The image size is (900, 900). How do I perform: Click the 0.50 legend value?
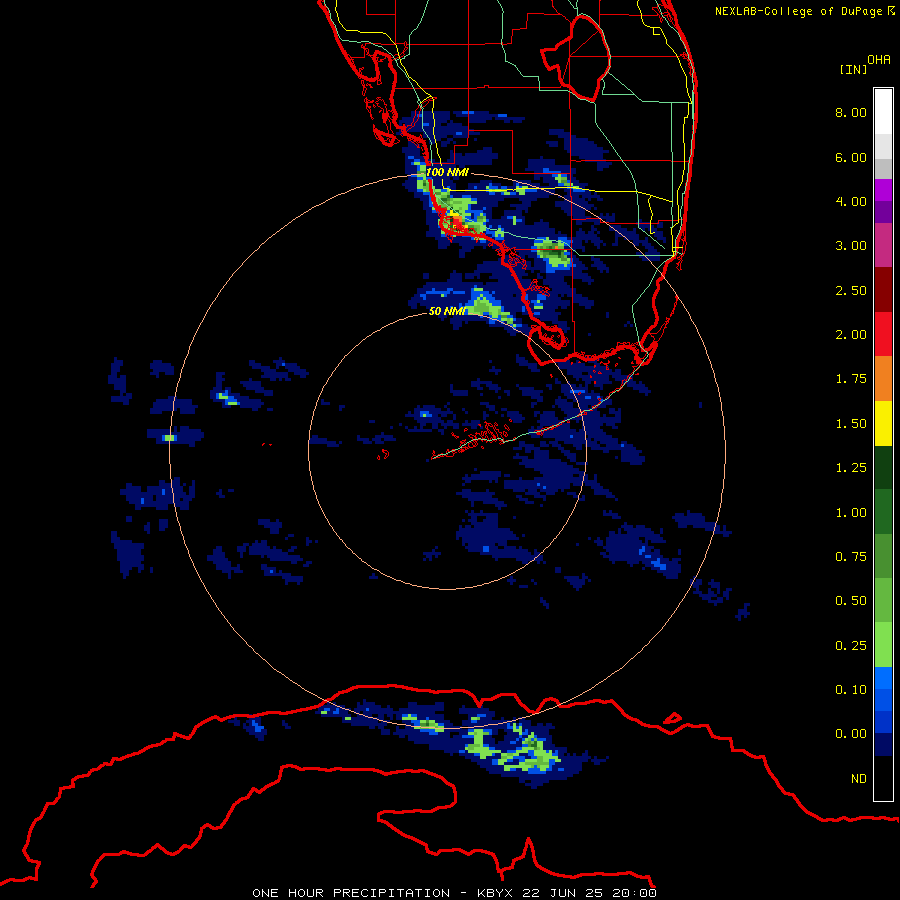click(851, 601)
